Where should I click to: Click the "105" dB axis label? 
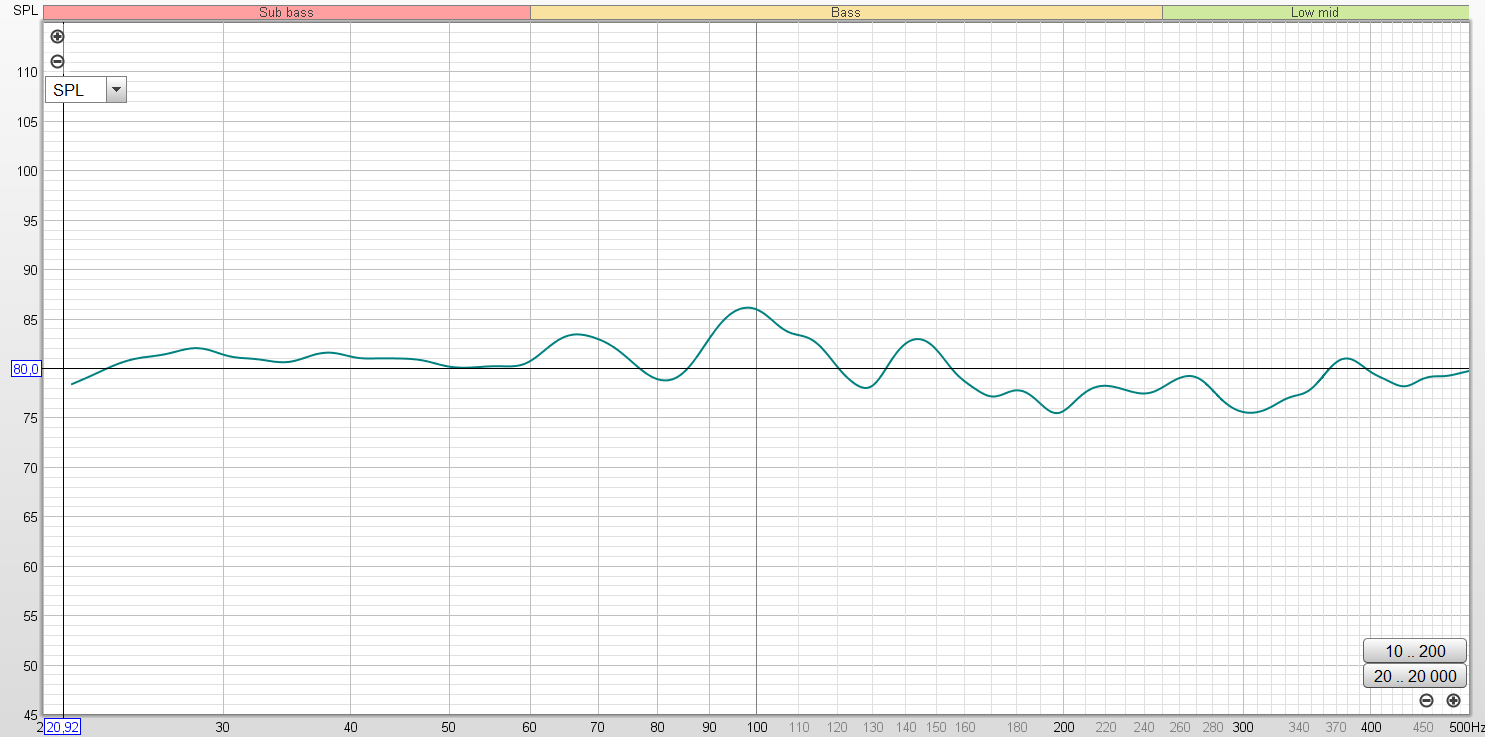25,122
